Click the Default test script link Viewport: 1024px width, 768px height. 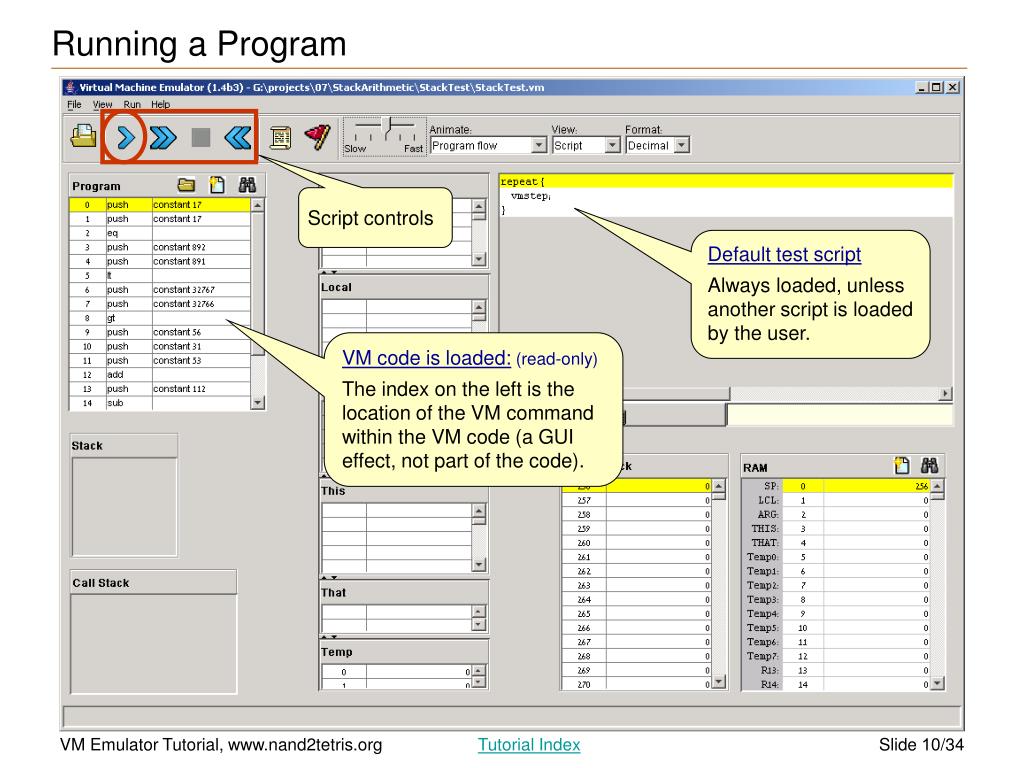[x=784, y=254]
